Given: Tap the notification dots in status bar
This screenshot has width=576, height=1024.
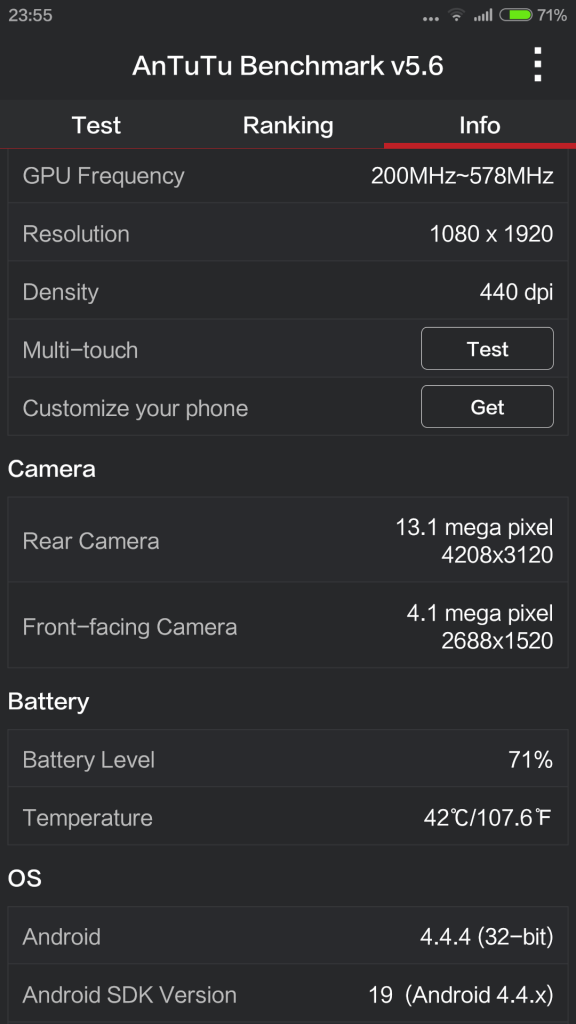Looking at the screenshot, I should pyautogui.click(x=431, y=18).
